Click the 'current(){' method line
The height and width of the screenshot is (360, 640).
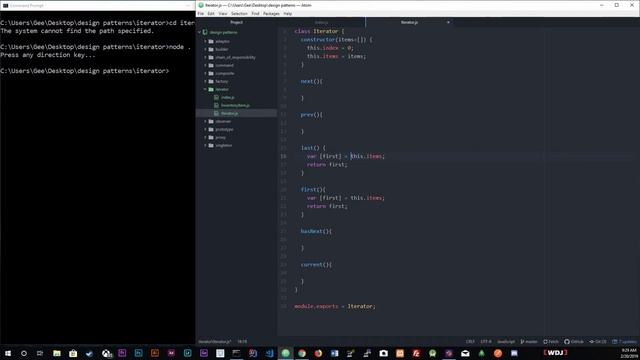click(x=316, y=265)
